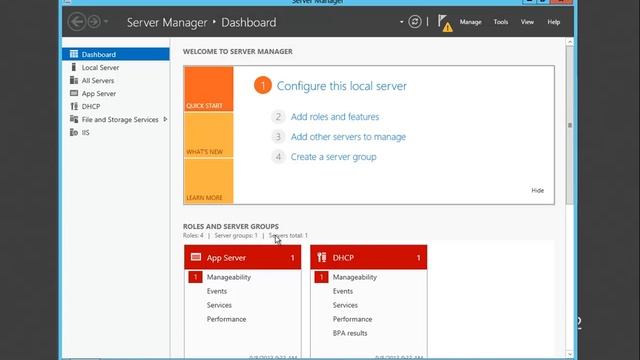Click the App Server tile header icon
The width and height of the screenshot is (640, 360).
coord(196,257)
